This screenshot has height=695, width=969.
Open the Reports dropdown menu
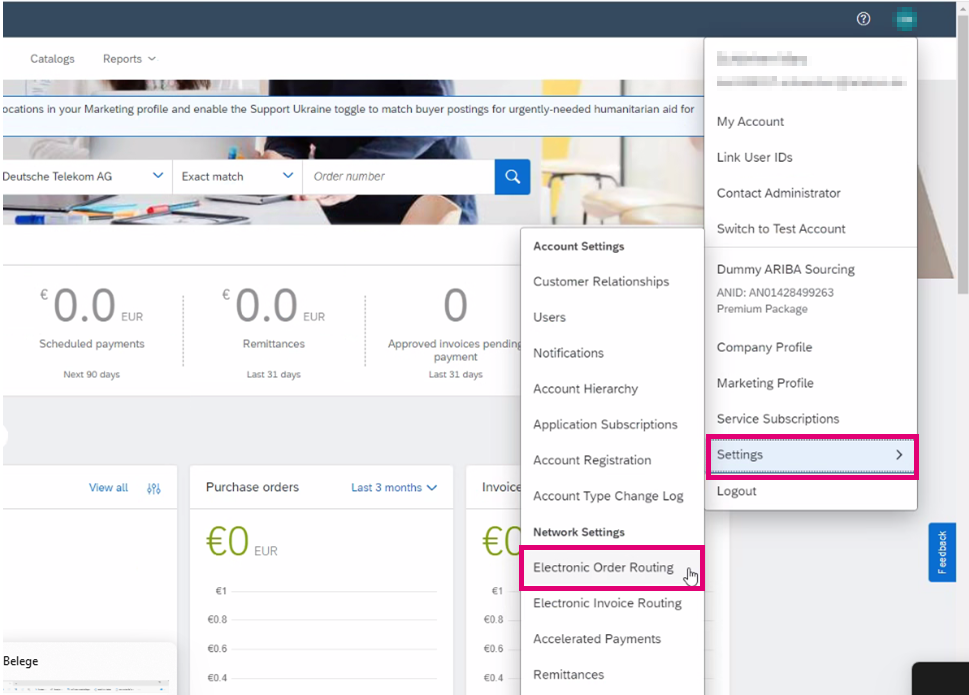pos(127,58)
